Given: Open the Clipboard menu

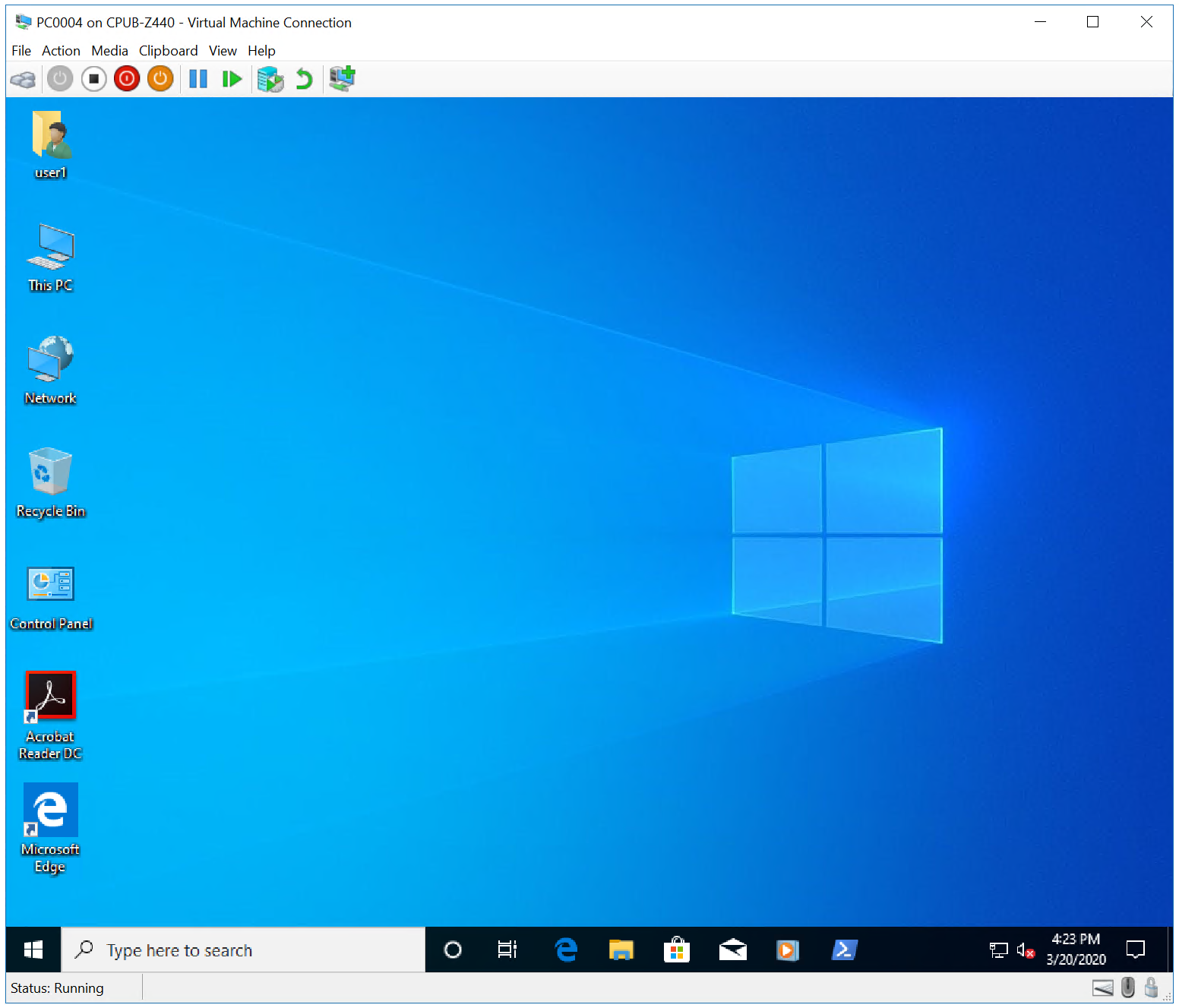Looking at the screenshot, I should coord(168,51).
